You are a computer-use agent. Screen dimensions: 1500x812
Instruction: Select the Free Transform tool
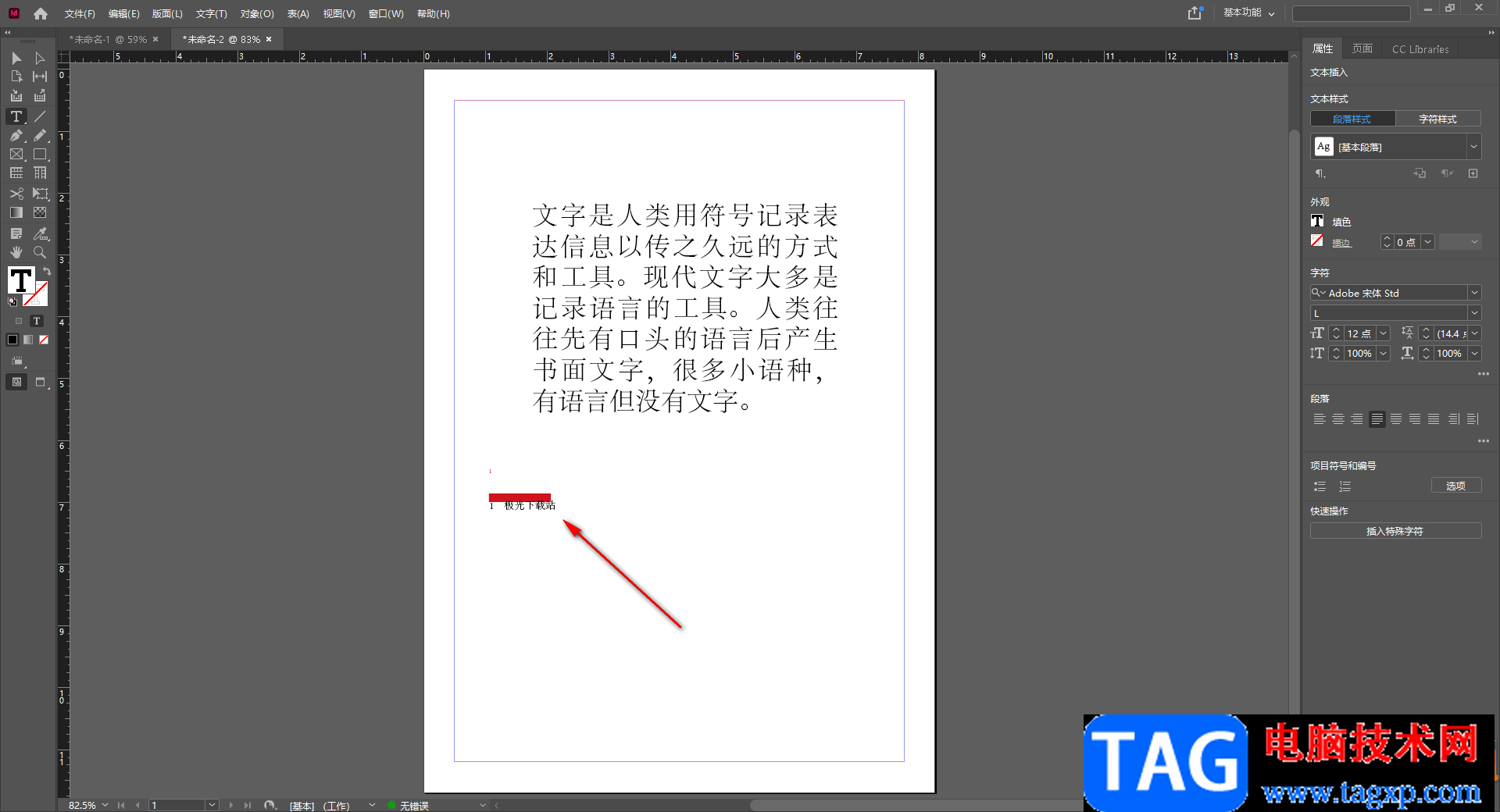(x=40, y=194)
